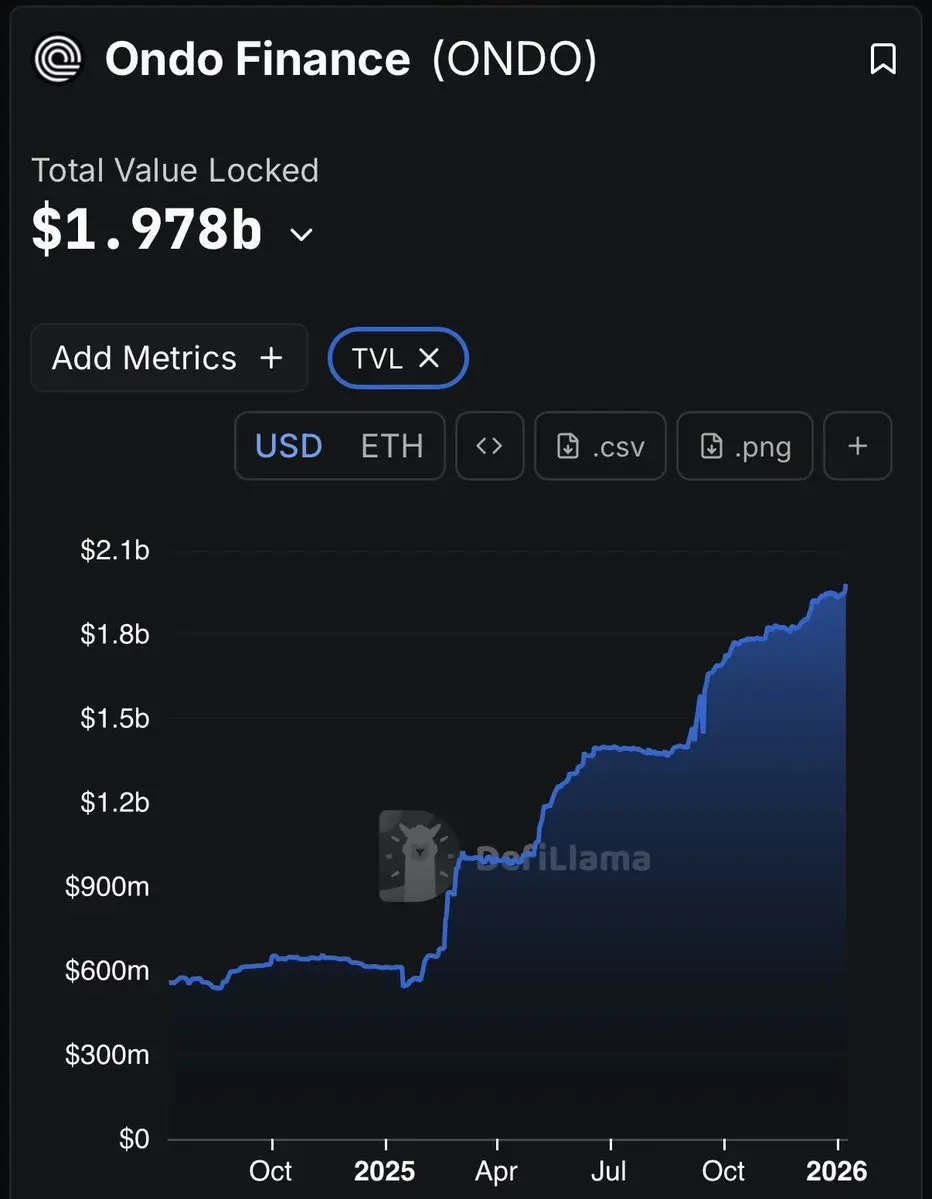This screenshot has width=932, height=1199.
Task: Switch chart denomination to ETH
Action: (391, 446)
